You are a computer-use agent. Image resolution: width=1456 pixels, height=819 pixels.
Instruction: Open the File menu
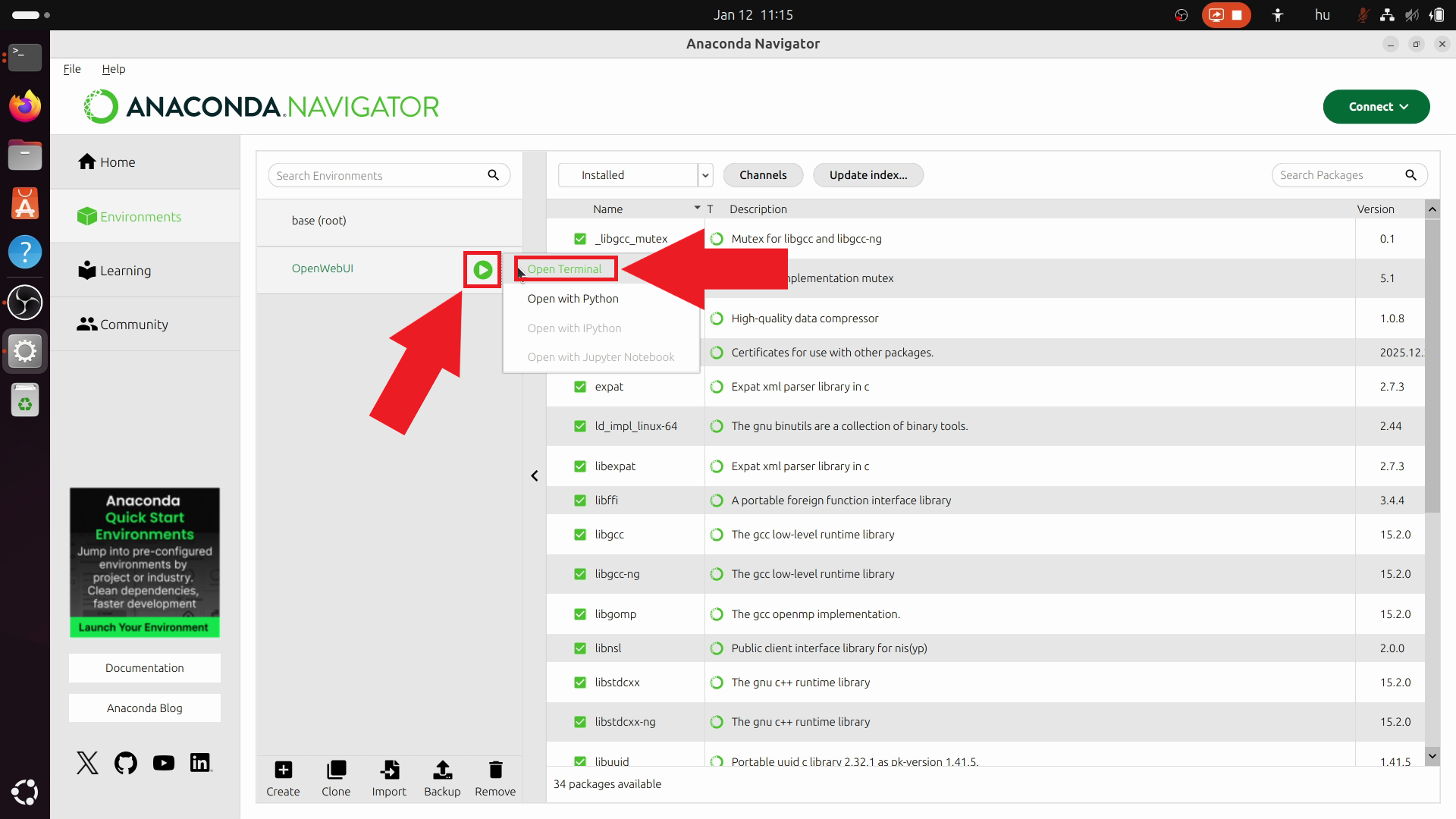72,69
